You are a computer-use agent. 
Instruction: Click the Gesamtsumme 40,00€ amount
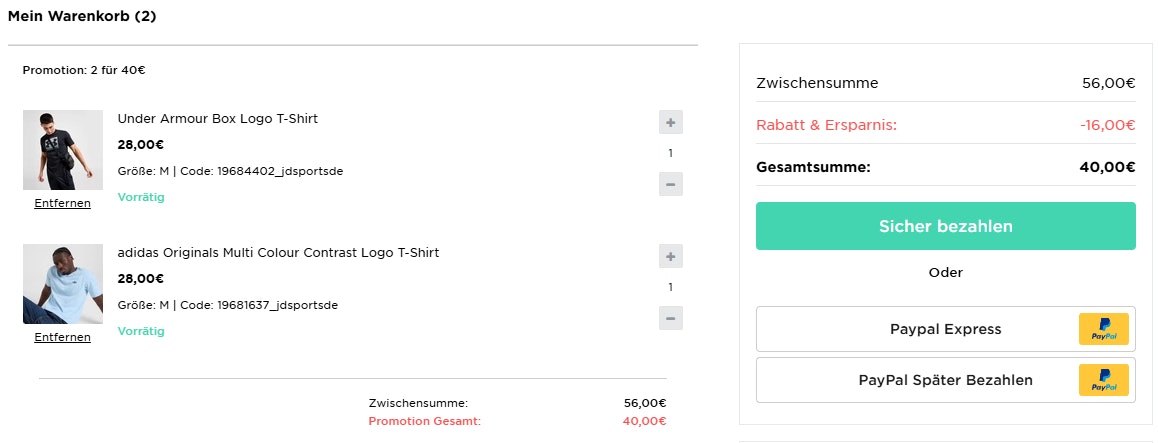[x=1107, y=167]
